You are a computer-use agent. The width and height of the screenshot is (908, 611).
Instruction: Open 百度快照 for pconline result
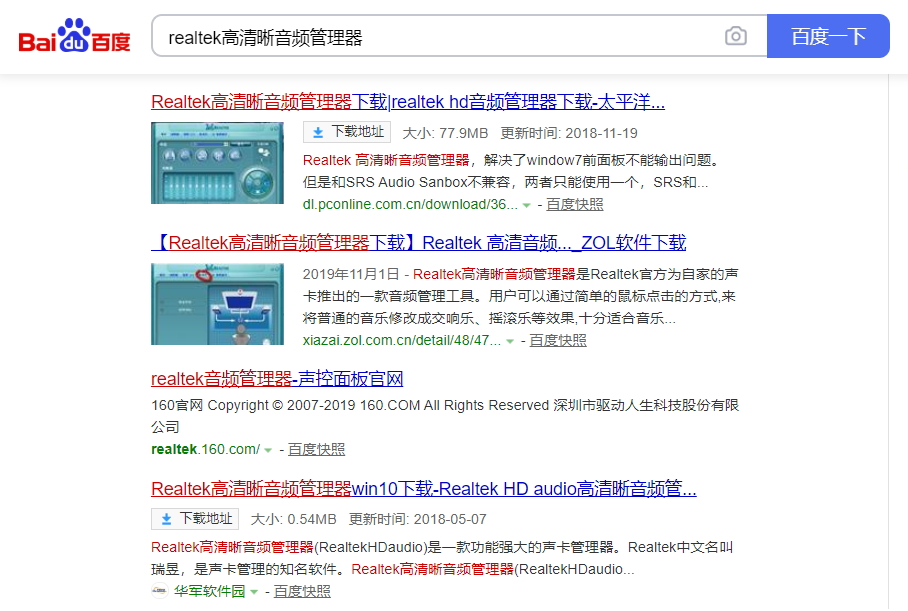574,204
